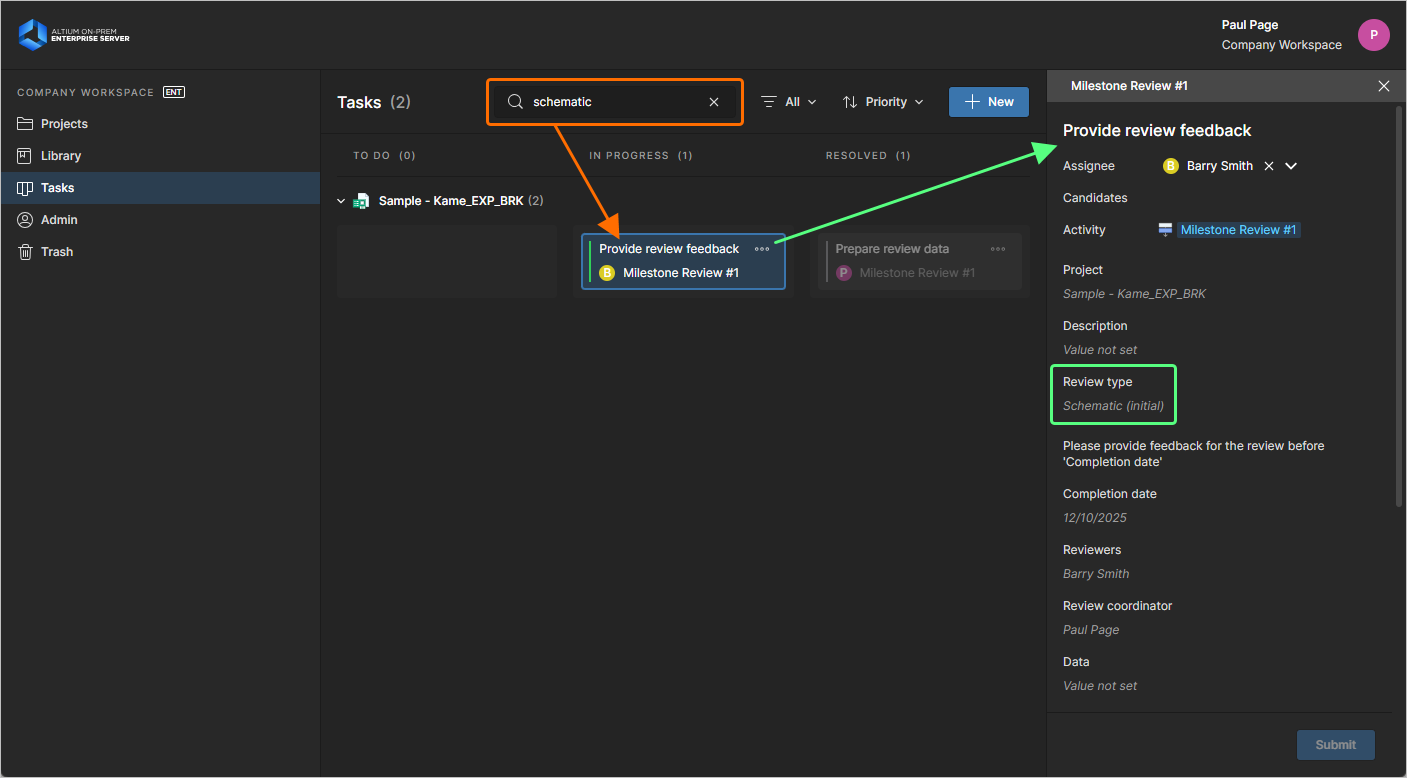
Task: Open the user avatar menu
Action: coord(1373,35)
